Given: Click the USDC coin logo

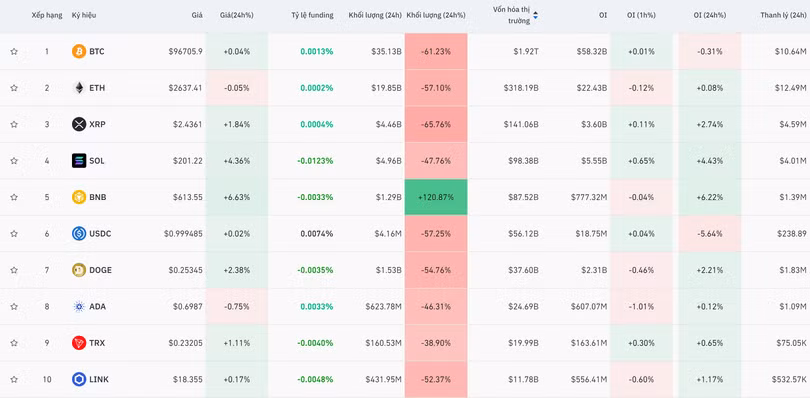Looking at the screenshot, I should (x=79, y=234).
